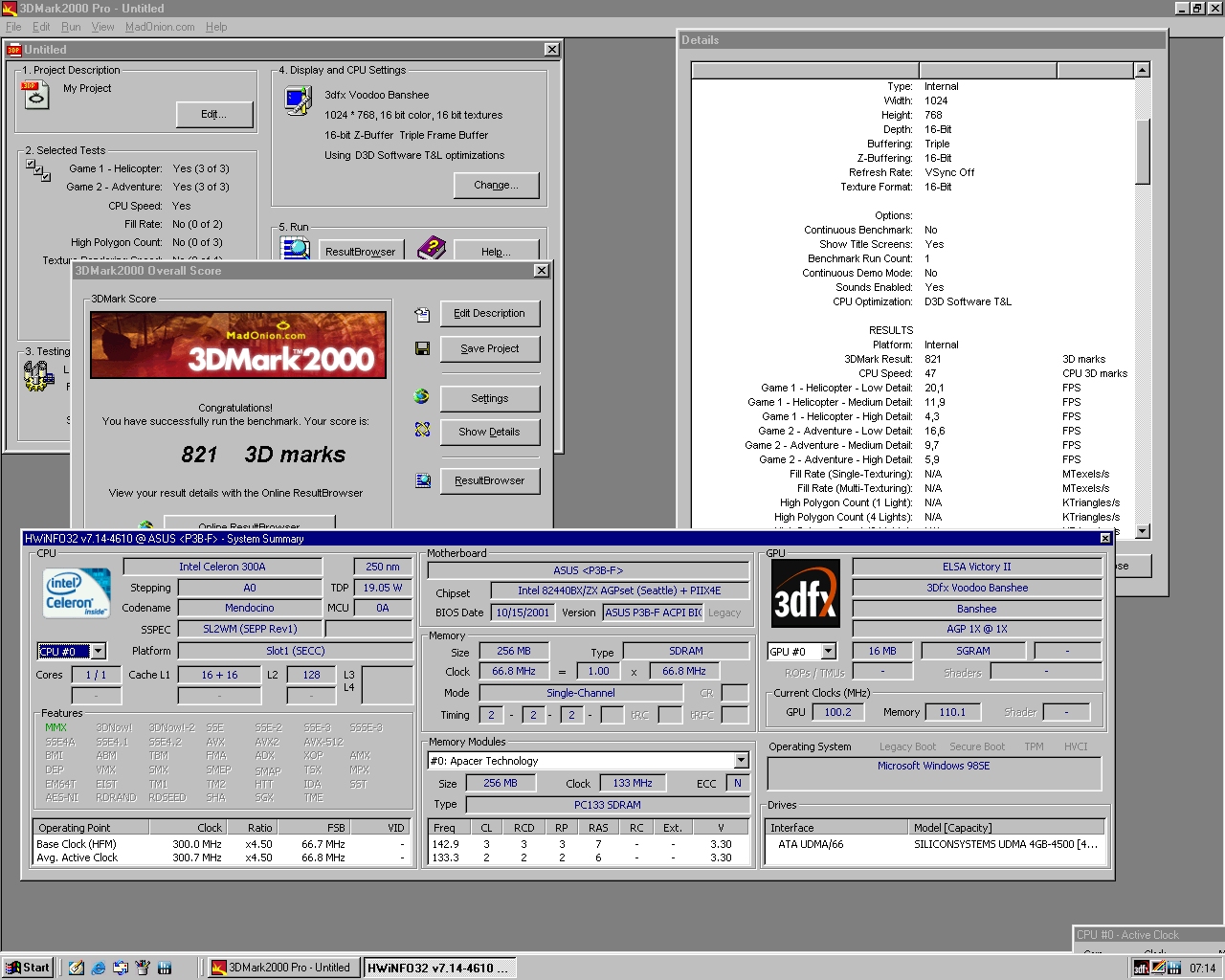Click the Change... display settings button

[496, 186]
